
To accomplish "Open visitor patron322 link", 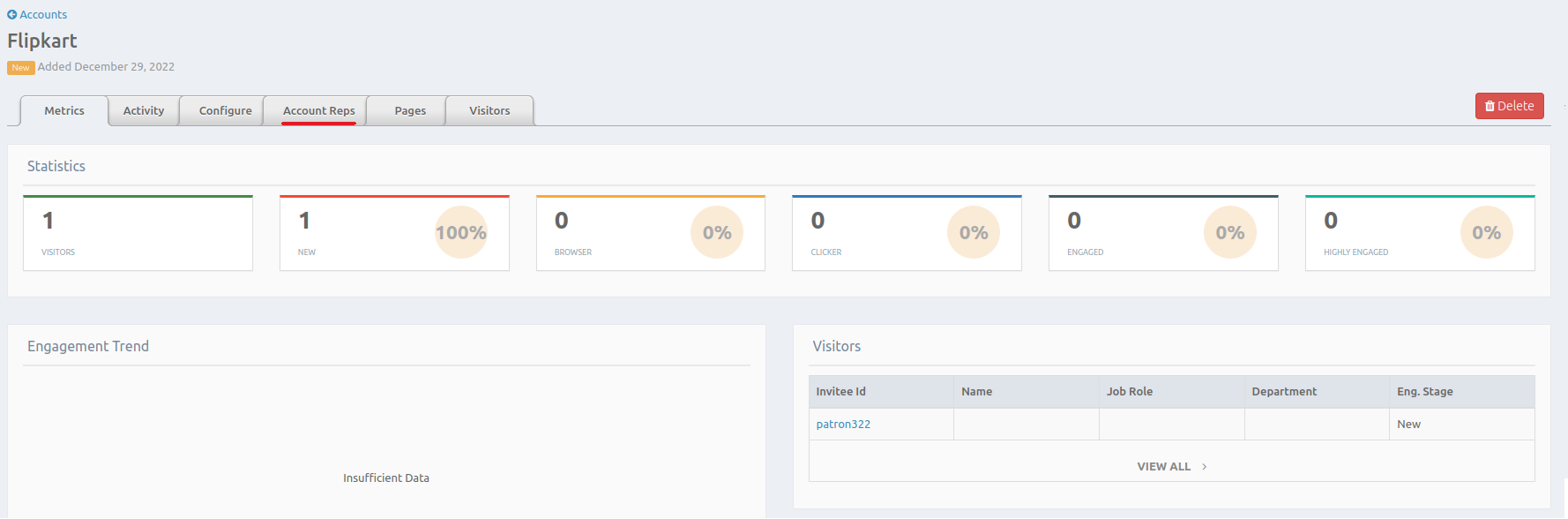I will click(x=843, y=425).
